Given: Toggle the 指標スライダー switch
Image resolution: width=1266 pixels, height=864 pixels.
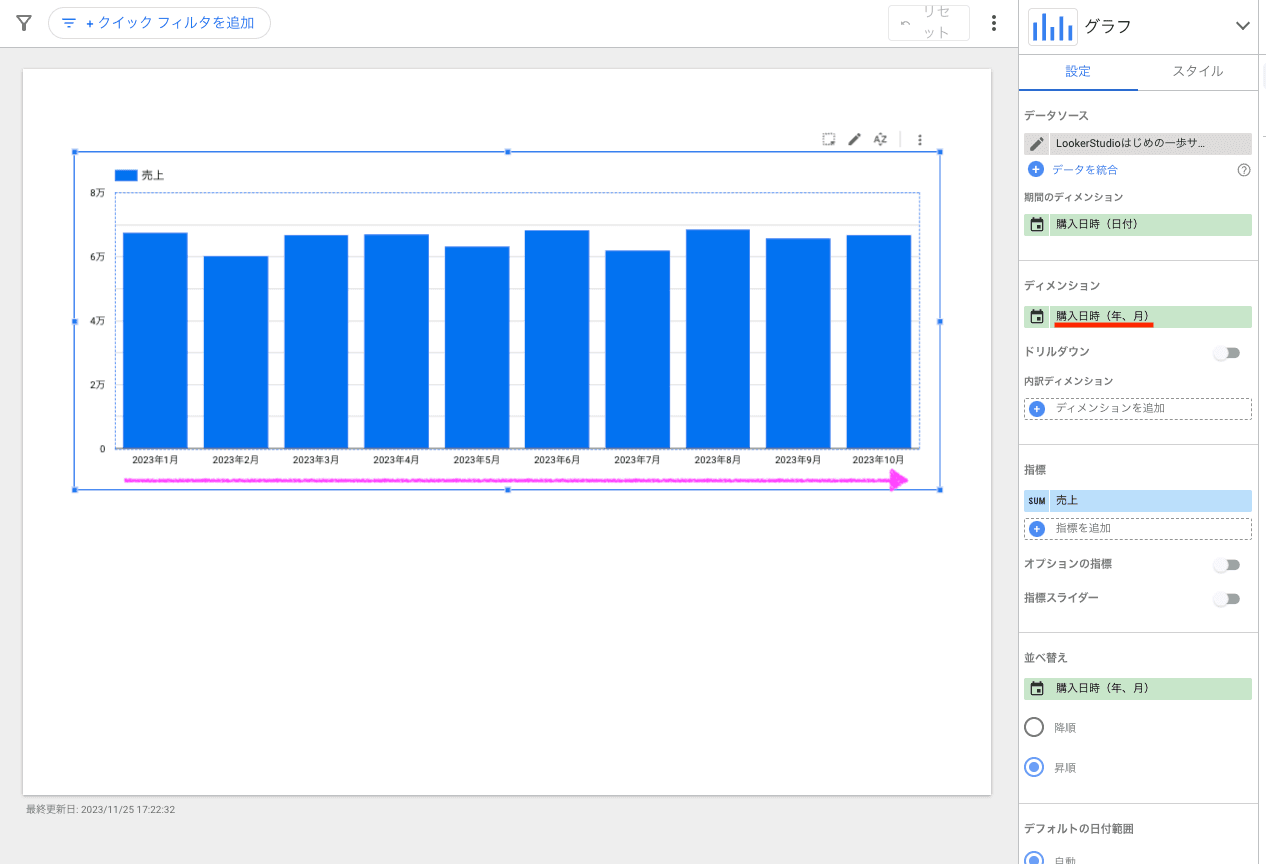Looking at the screenshot, I should point(1226,599).
